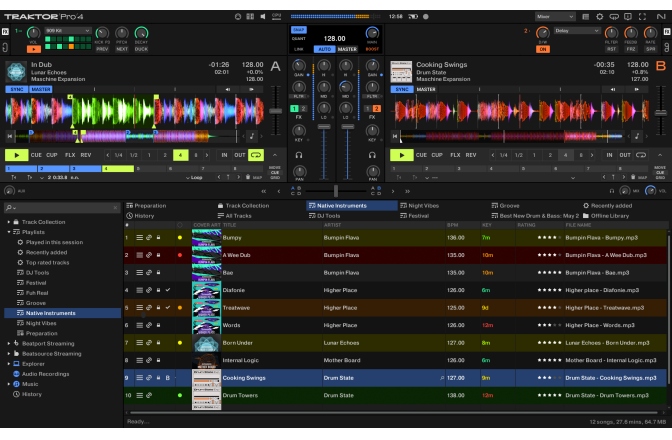Click the Deck B key lock note icon

pos(637,136)
